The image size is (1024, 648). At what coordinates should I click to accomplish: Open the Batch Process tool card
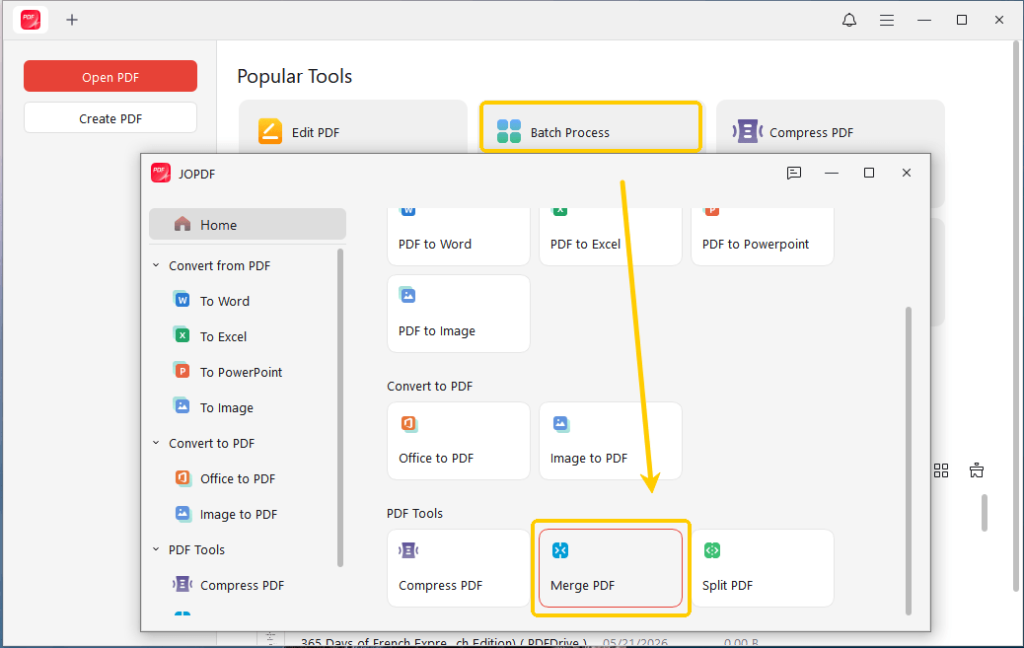[x=590, y=127]
